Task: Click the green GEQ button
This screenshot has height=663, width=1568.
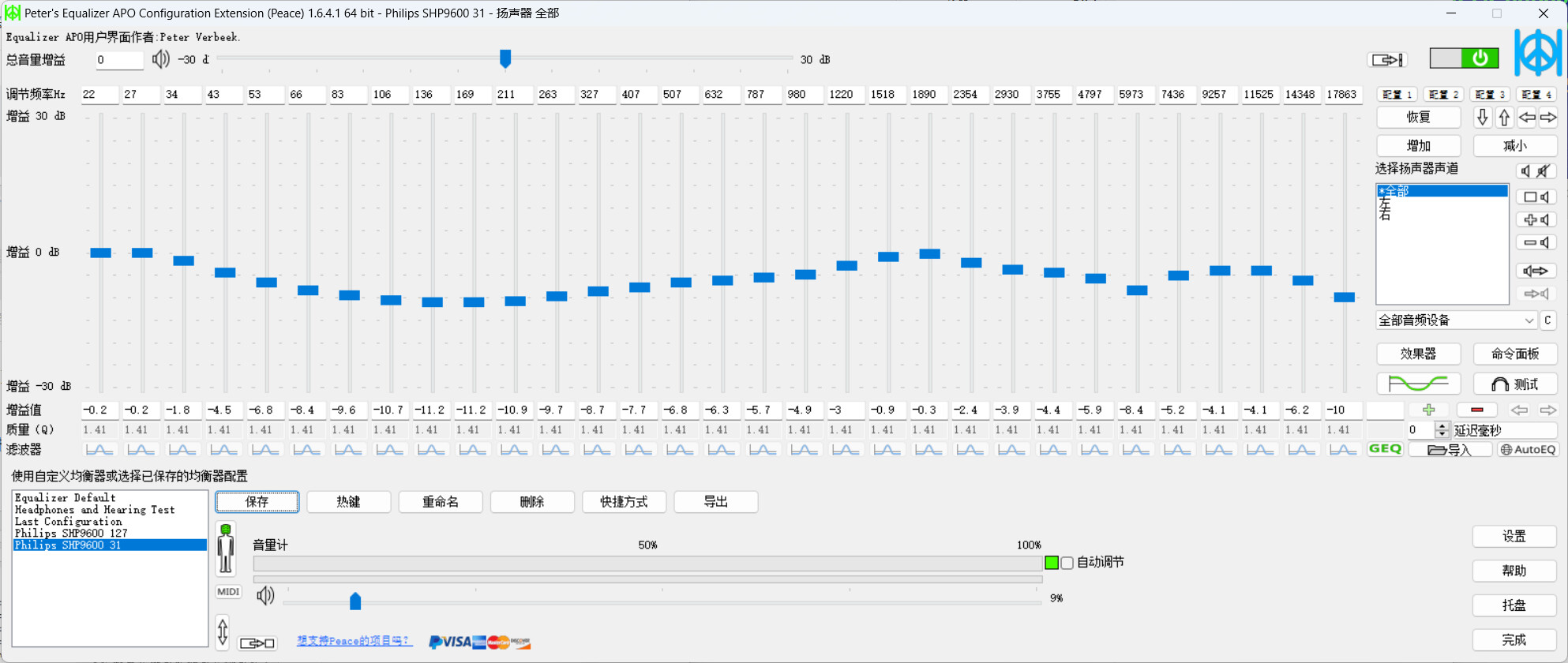Action: point(1386,449)
